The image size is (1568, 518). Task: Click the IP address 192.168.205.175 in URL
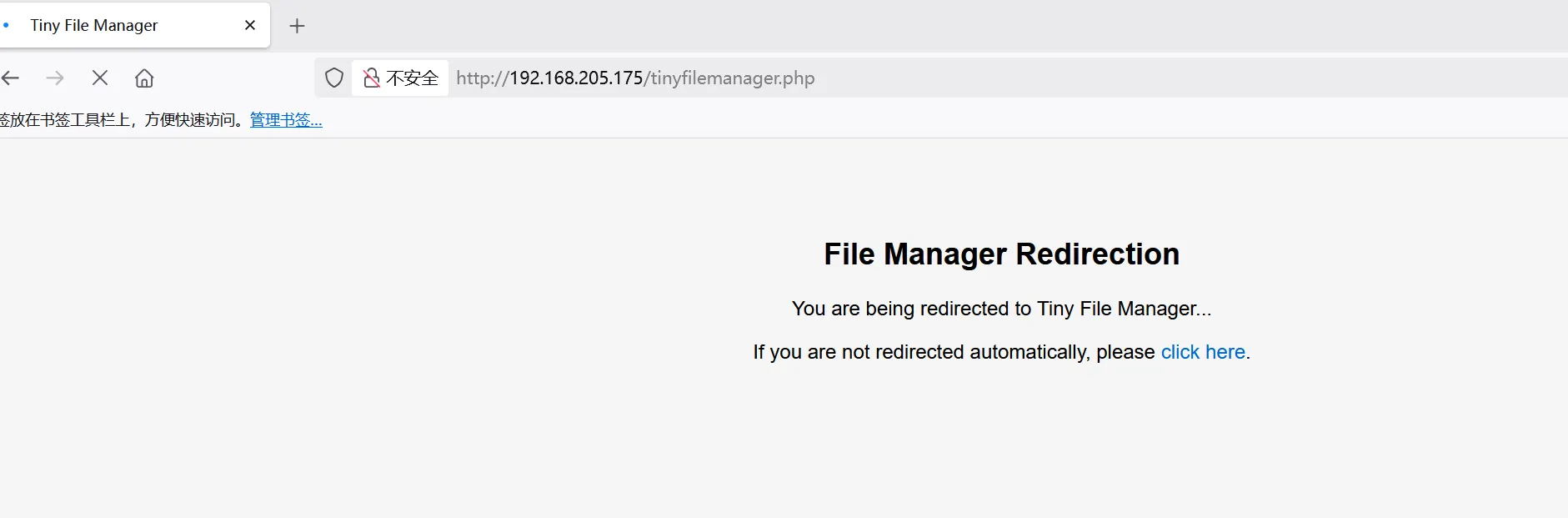576,78
